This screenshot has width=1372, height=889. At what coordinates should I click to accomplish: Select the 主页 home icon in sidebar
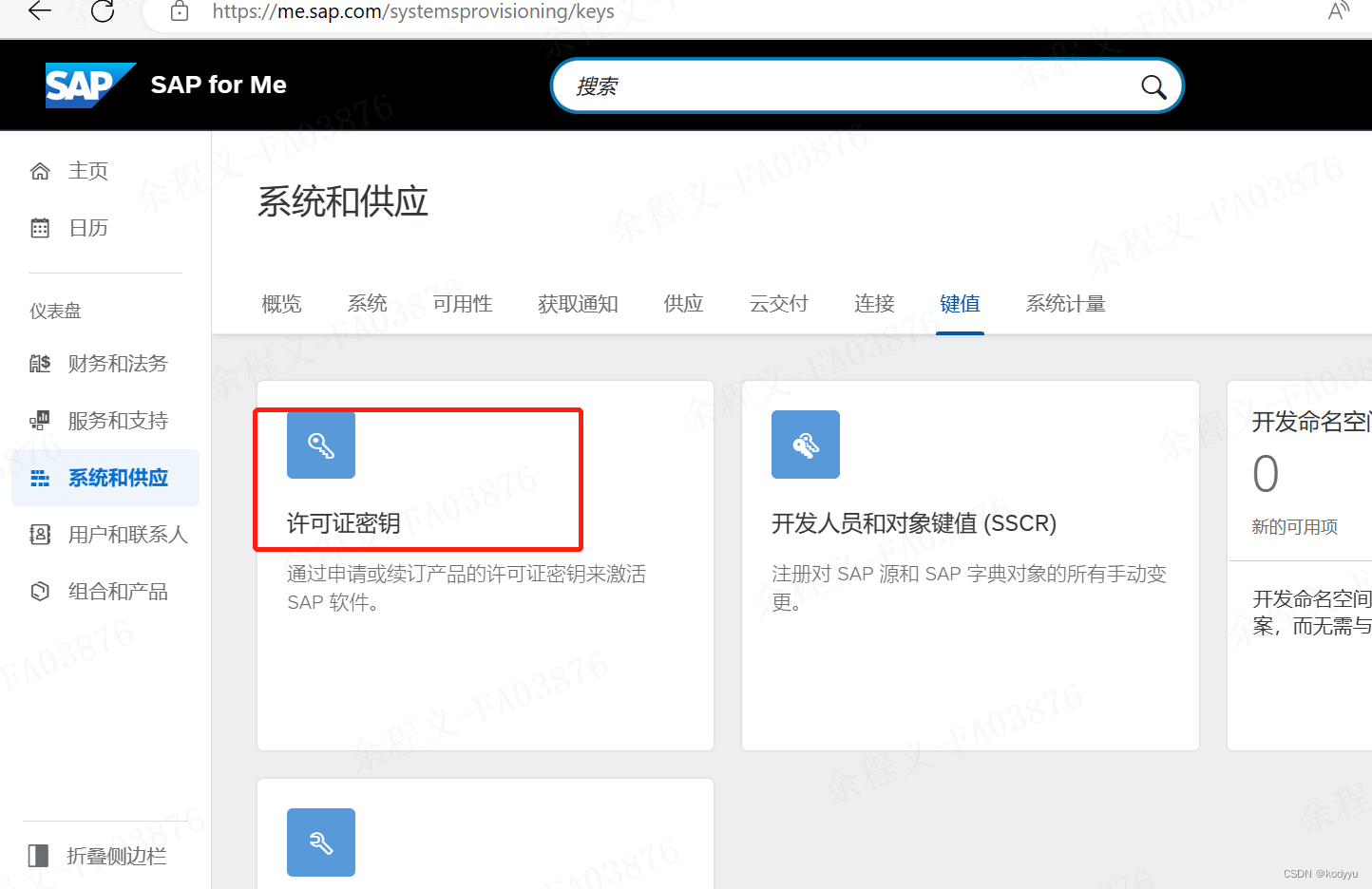(x=39, y=170)
